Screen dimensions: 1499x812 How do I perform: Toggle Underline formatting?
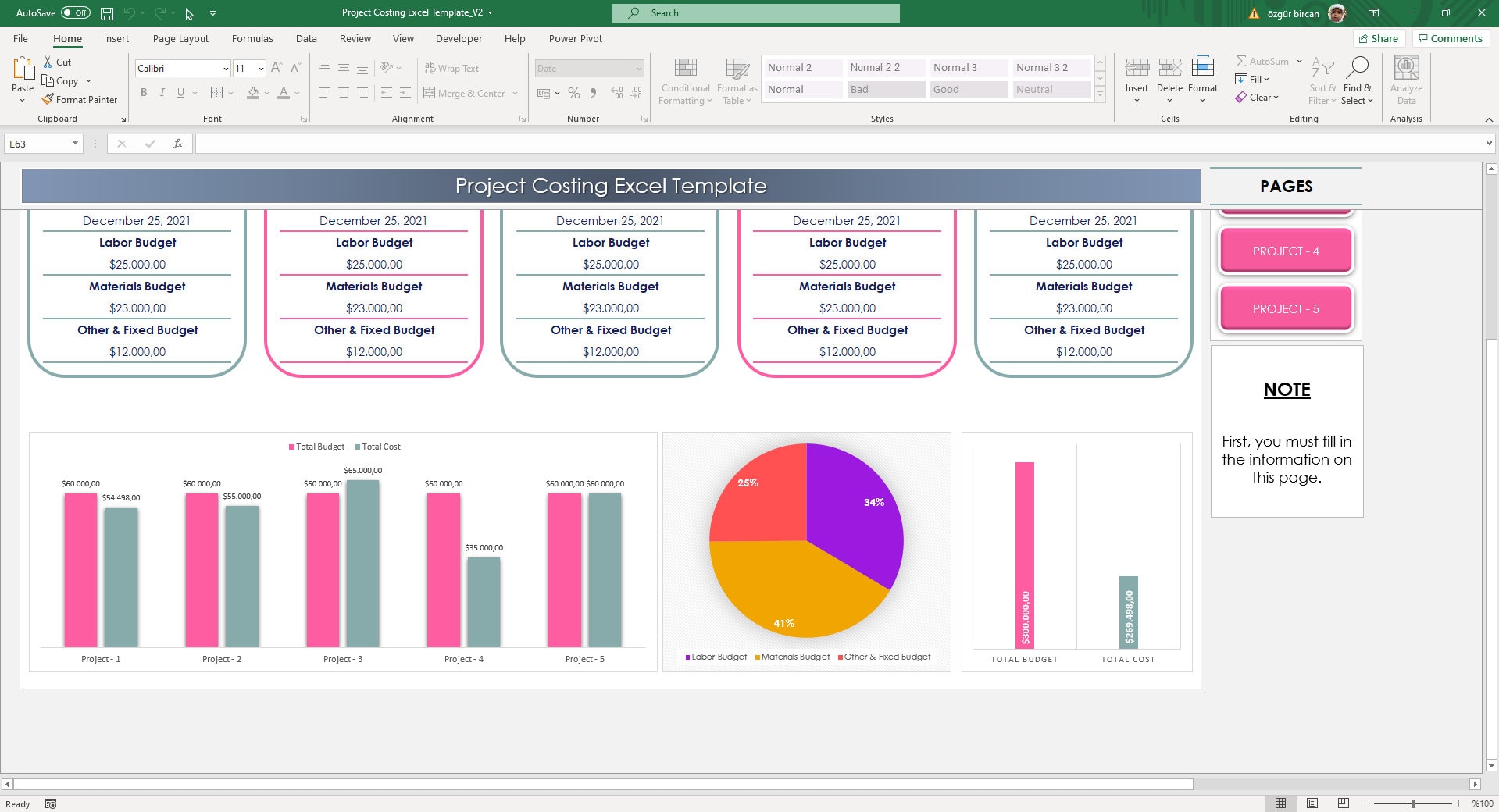pos(180,93)
